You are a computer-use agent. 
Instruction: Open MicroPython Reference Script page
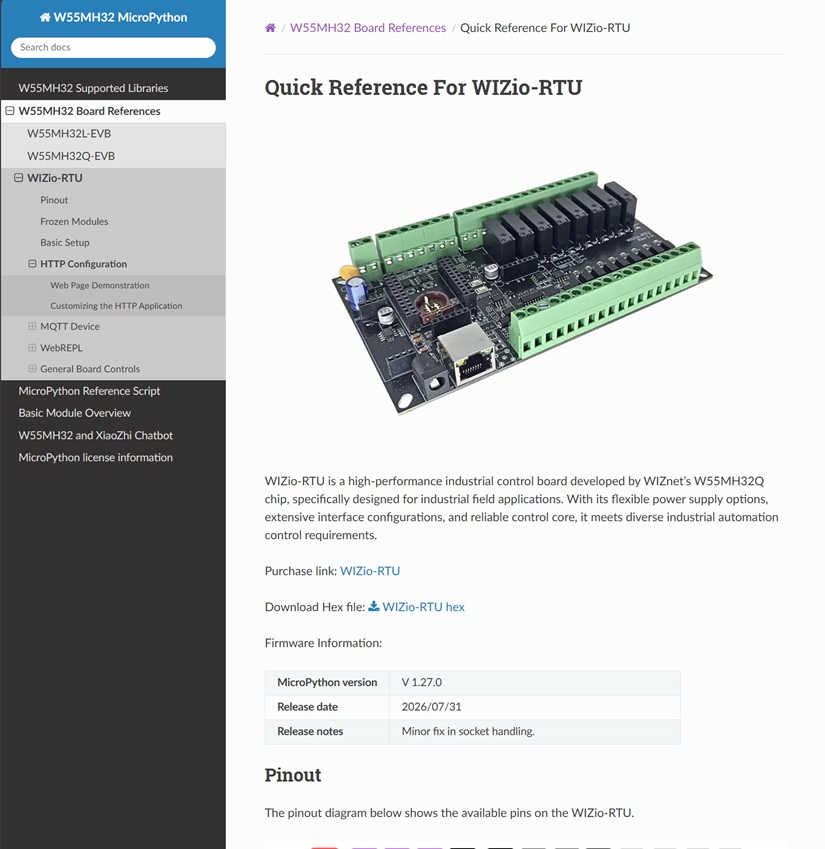[89, 391]
